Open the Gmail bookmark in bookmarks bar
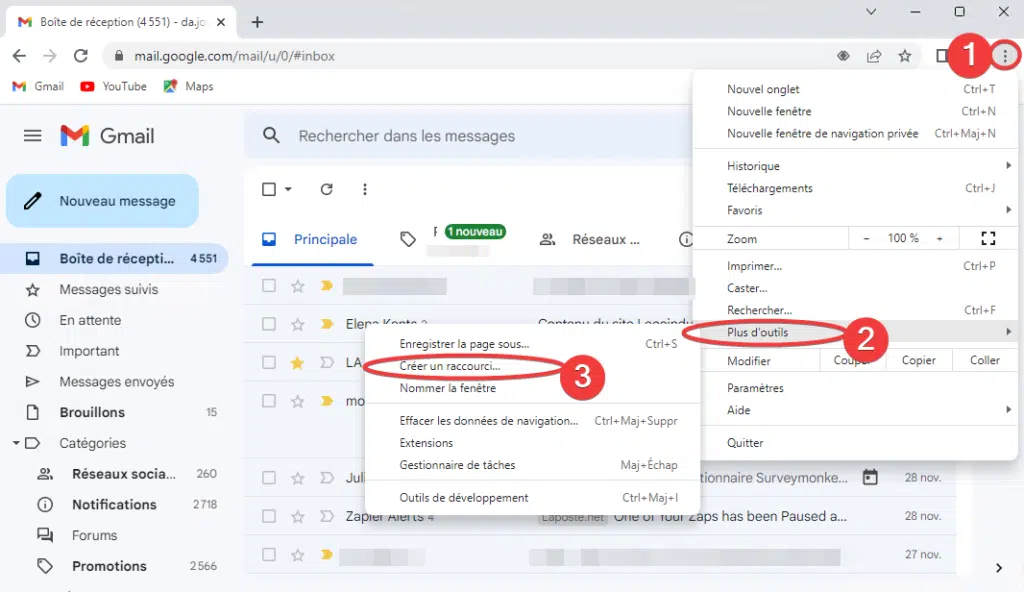Screen dimensions: 1024x592 (x=39, y=86)
